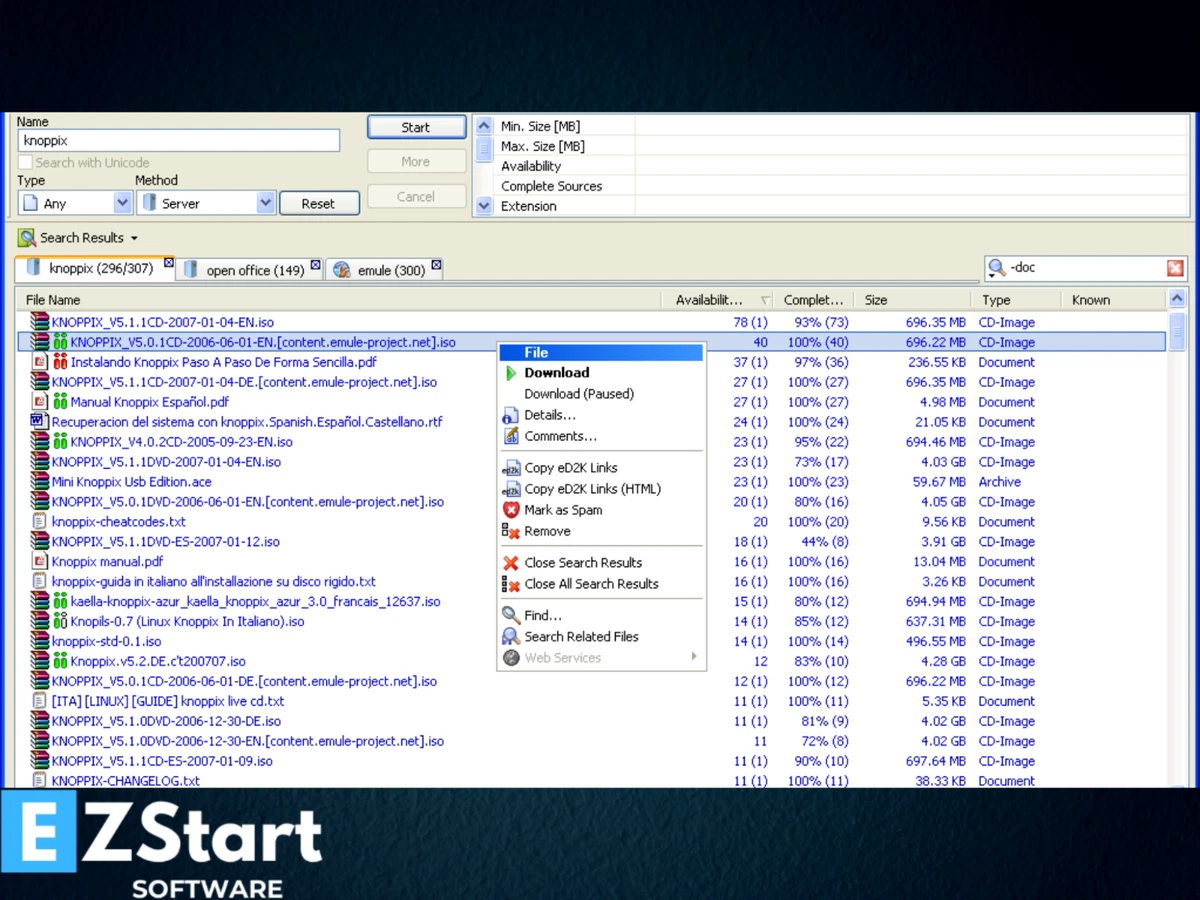Click the Word icon of the Recuperacion .rtf file
This screenshot has width=1200, height=900.
click(x=40, y=422)
